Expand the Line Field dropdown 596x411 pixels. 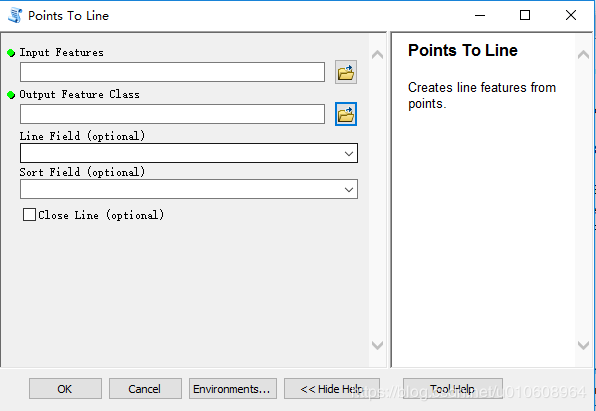[349, 154]
